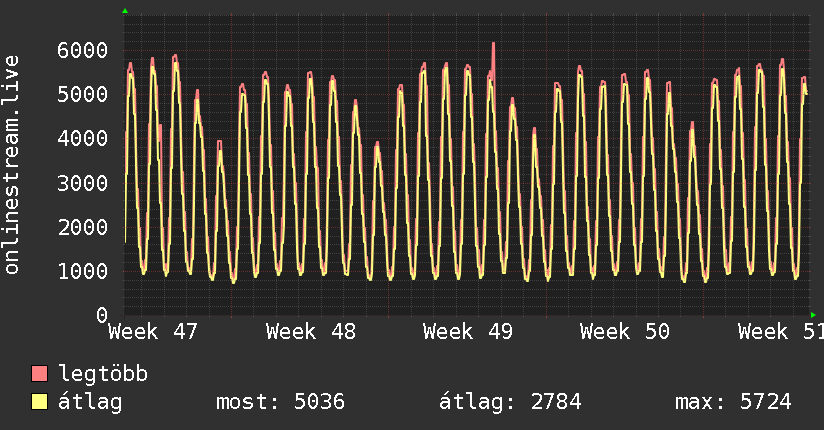Click the max: 5724 statistic
This screenshot has width=824, height=430.
click(x=733, y=402)
